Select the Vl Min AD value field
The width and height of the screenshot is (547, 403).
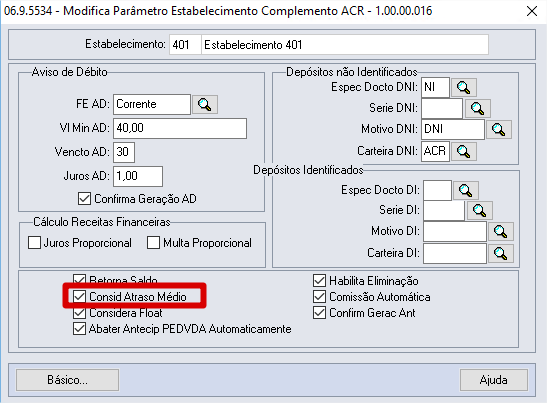180,128
